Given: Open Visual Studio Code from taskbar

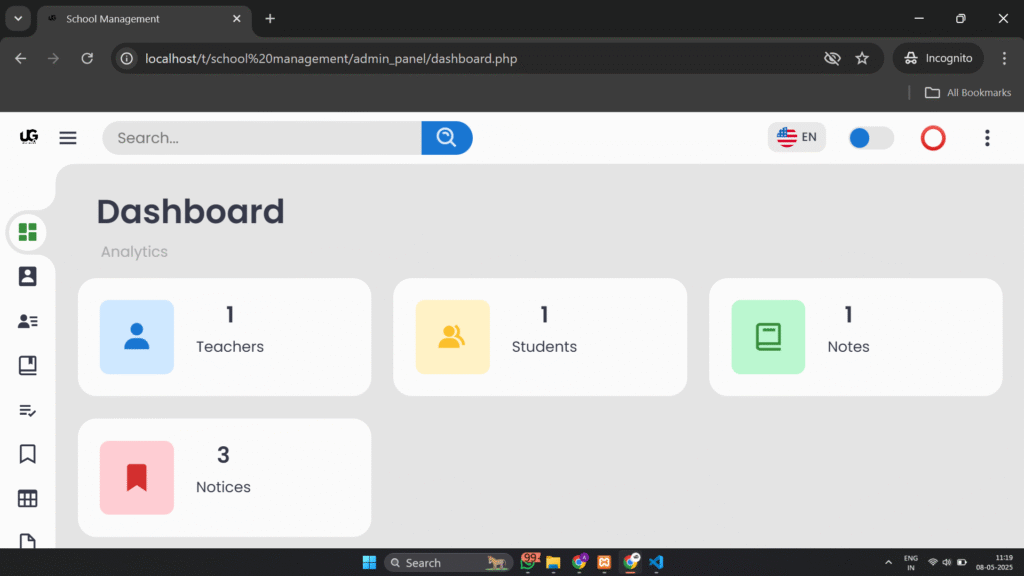Looking at the screenshot, I should 656,562.
